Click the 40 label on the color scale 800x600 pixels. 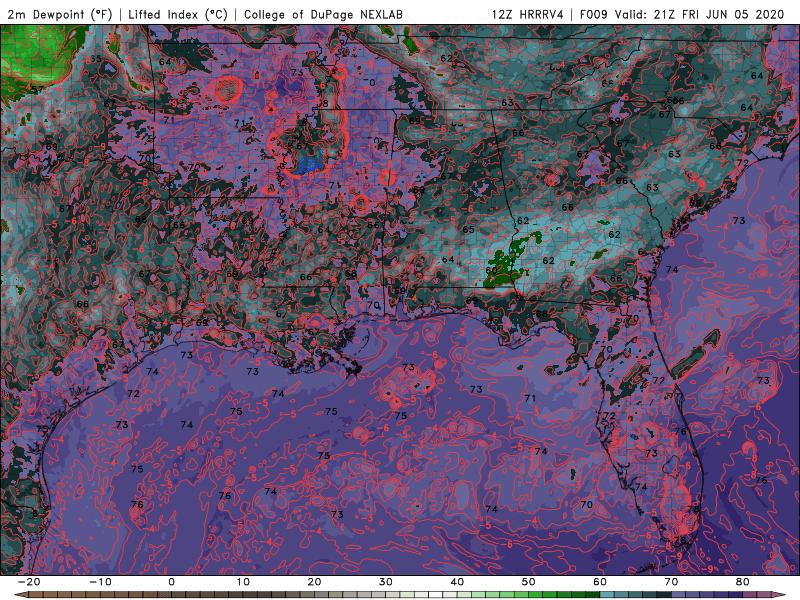(x=457, y=582)
